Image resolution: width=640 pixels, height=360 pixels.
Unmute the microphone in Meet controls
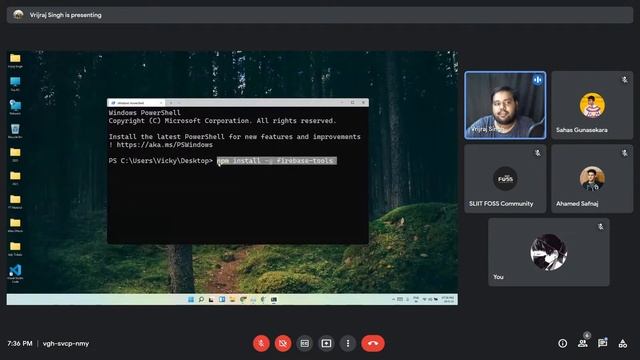point(261,343)
